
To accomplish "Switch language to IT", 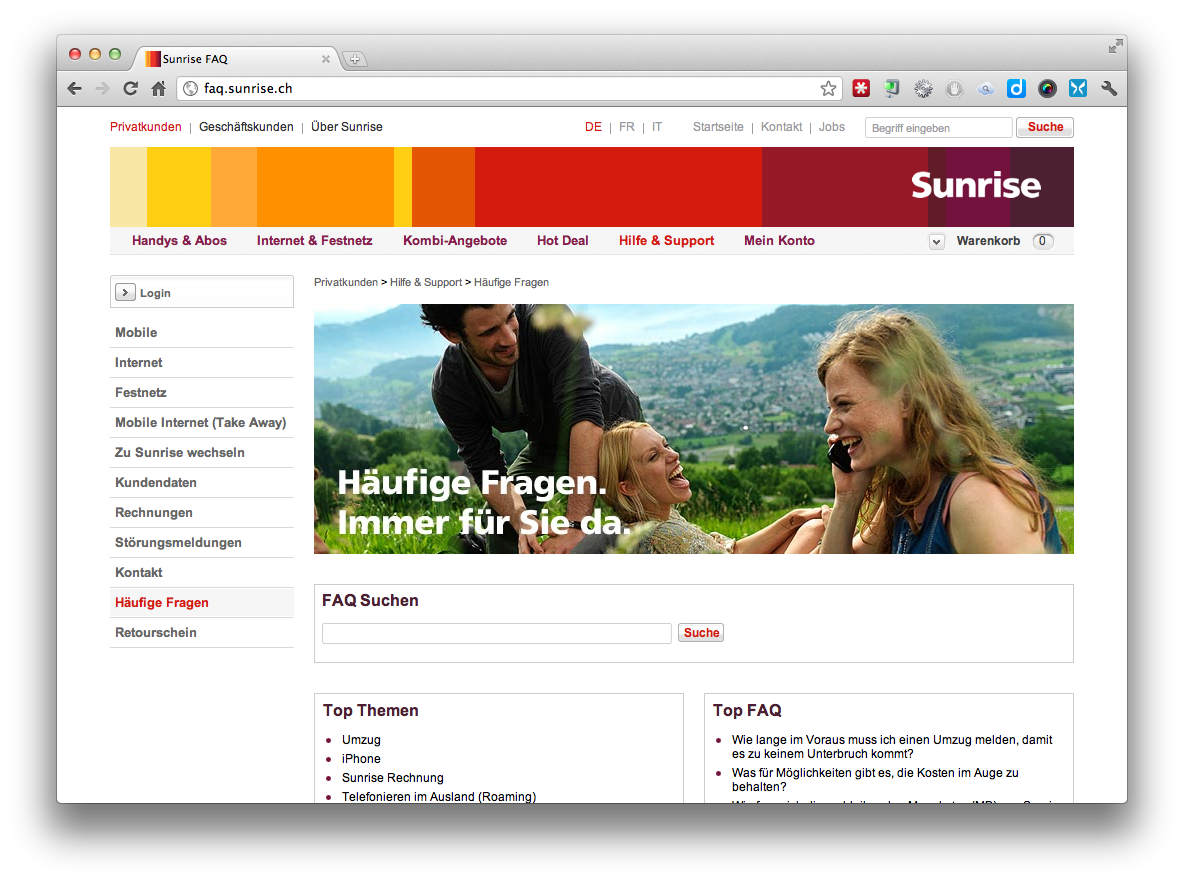I will pos(657,127).
